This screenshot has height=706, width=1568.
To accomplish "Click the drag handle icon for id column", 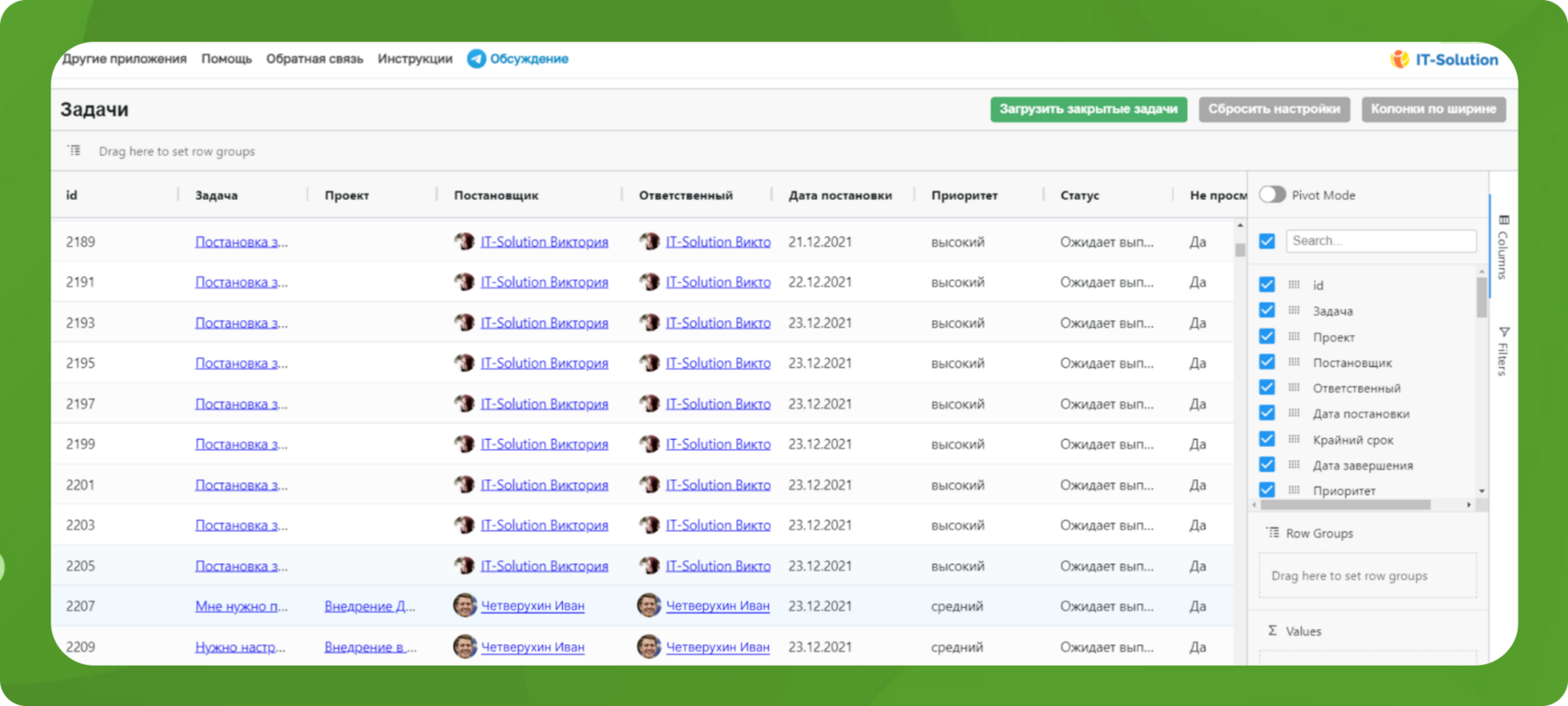I will (x=1294, y=285).
